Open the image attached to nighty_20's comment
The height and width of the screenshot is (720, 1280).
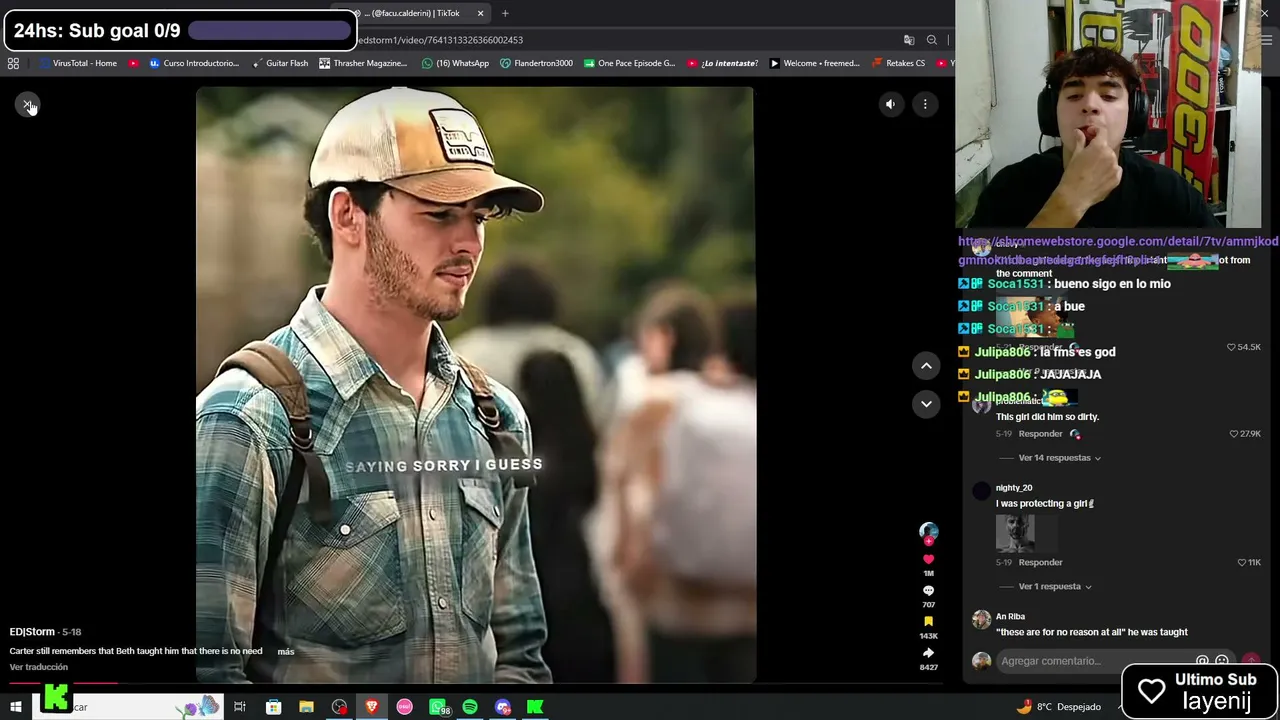[1015, 533]
